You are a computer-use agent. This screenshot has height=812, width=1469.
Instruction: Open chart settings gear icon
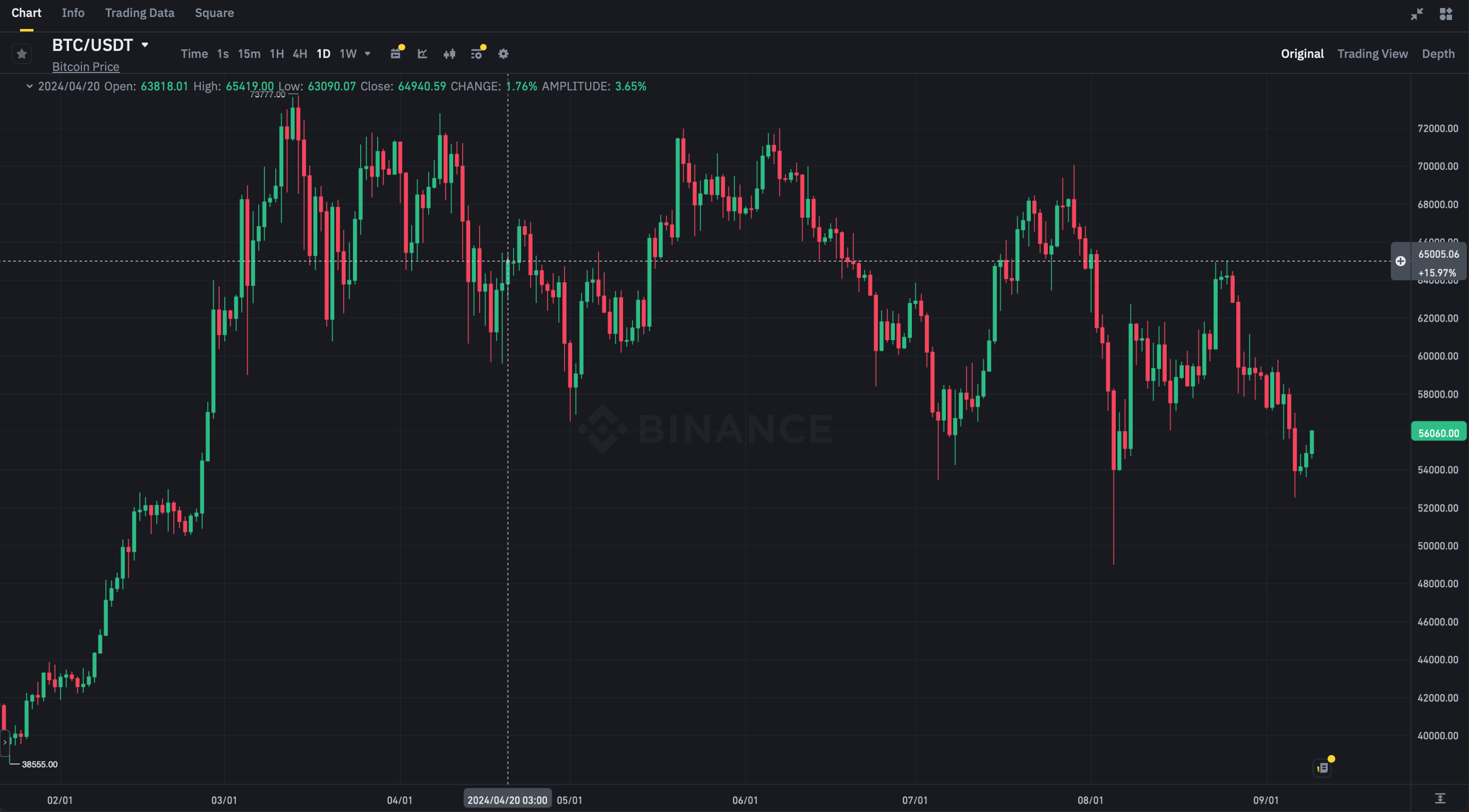[x=504, y=53]
